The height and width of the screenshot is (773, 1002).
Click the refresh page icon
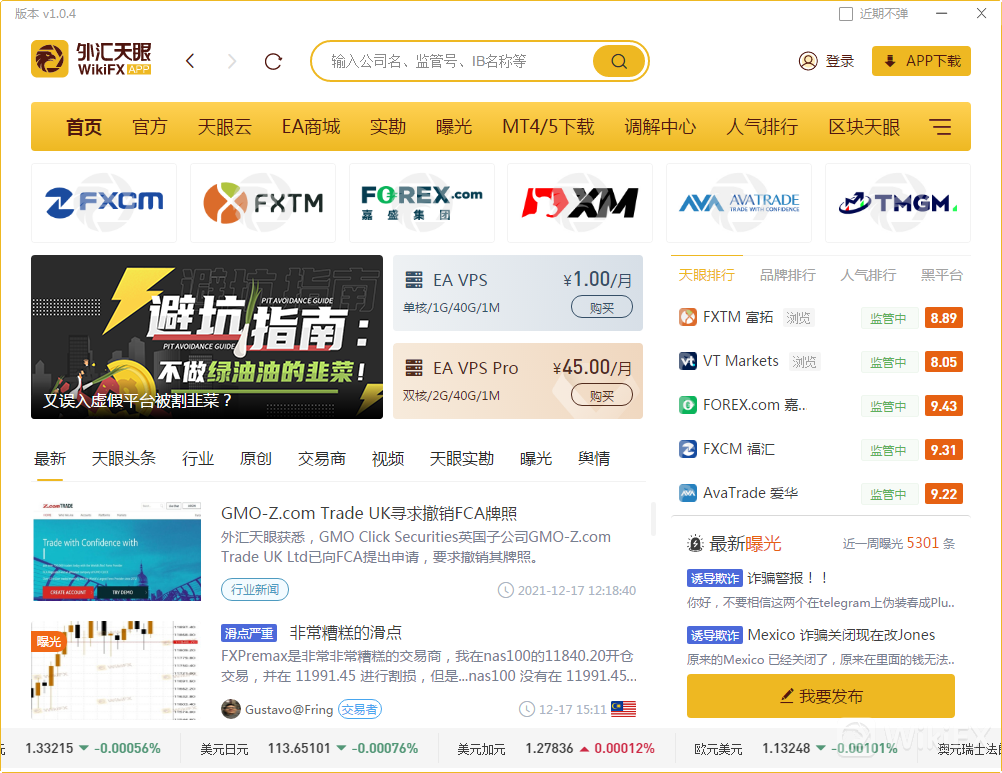[x=273, y=61]
